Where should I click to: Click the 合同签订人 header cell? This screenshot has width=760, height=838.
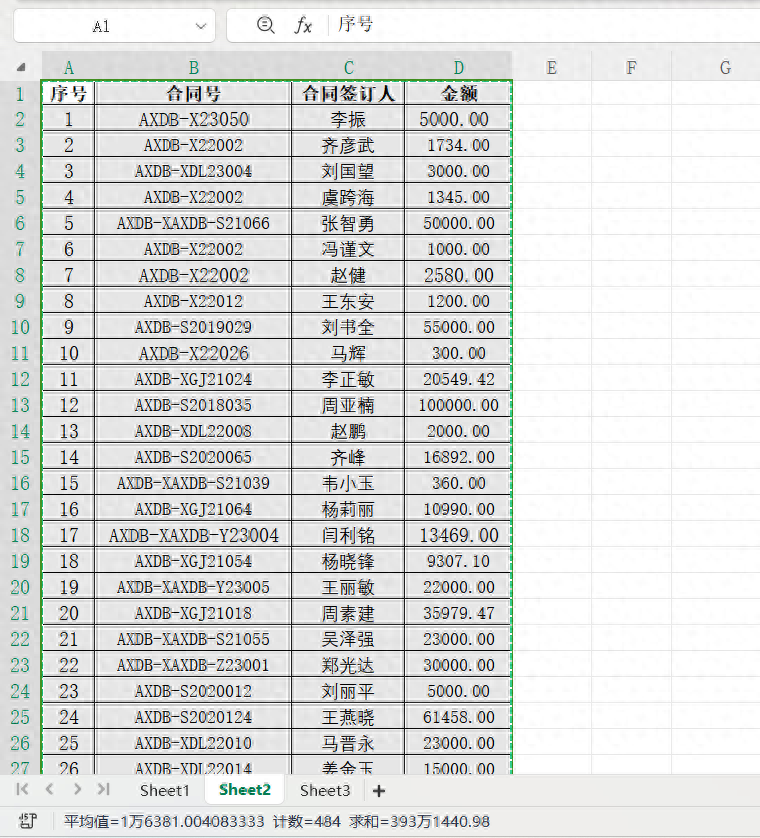348,94
